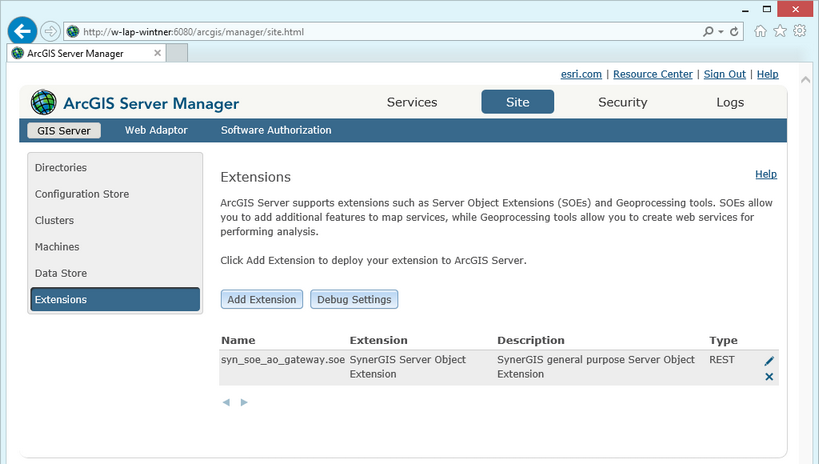The width and height of the screenshot is (819, 464).
Task: Open the Logs tab
Action: tap(730, 102)
